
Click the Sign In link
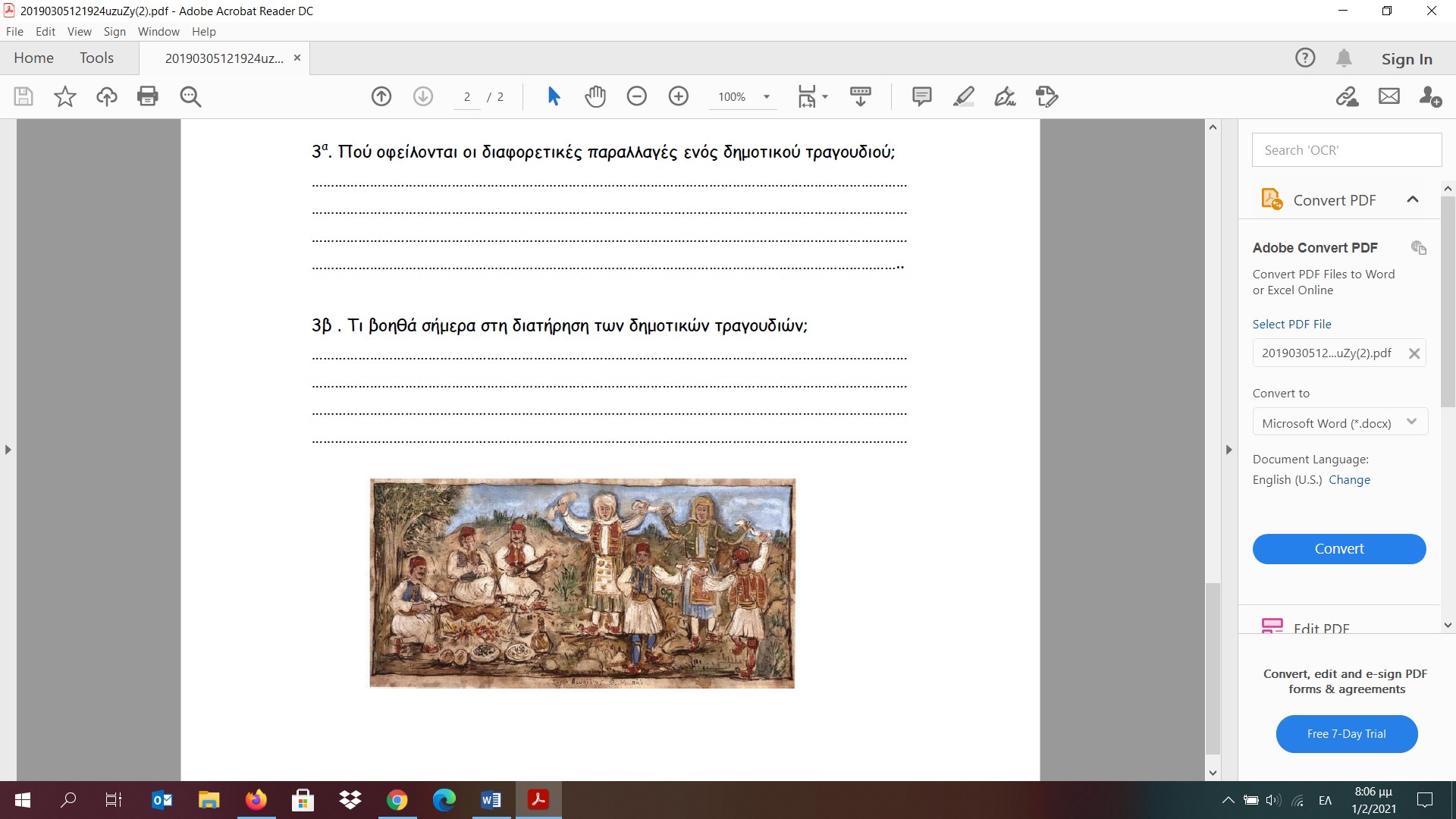(x=1407, y=58)
